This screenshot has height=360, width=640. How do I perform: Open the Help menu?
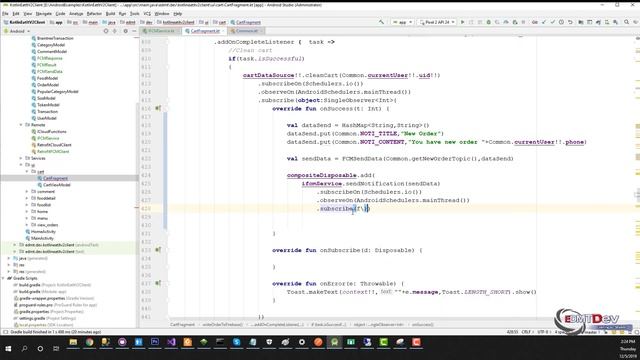pos(178,13)
